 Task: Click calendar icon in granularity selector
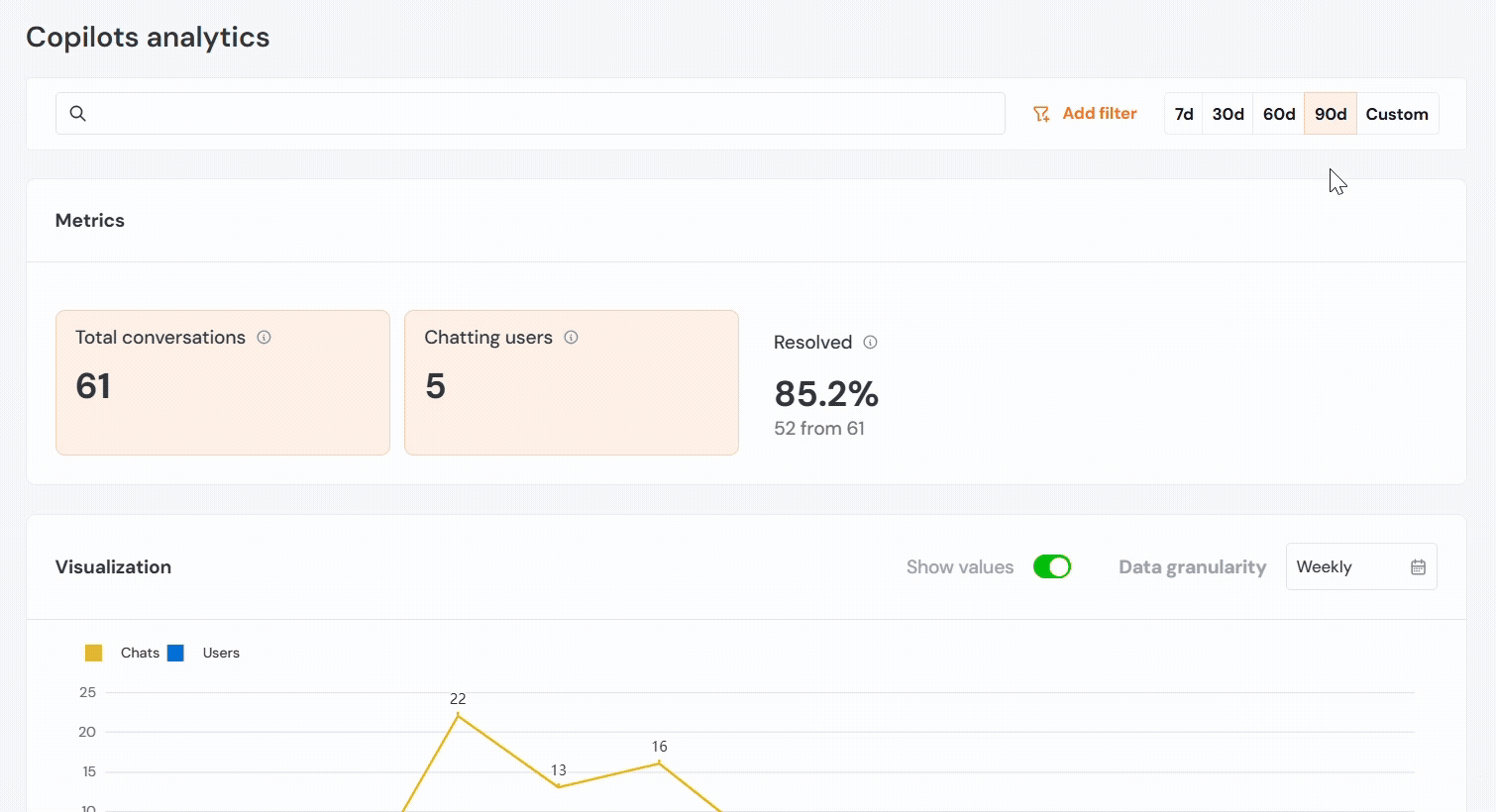click(x=1418, y=567)
